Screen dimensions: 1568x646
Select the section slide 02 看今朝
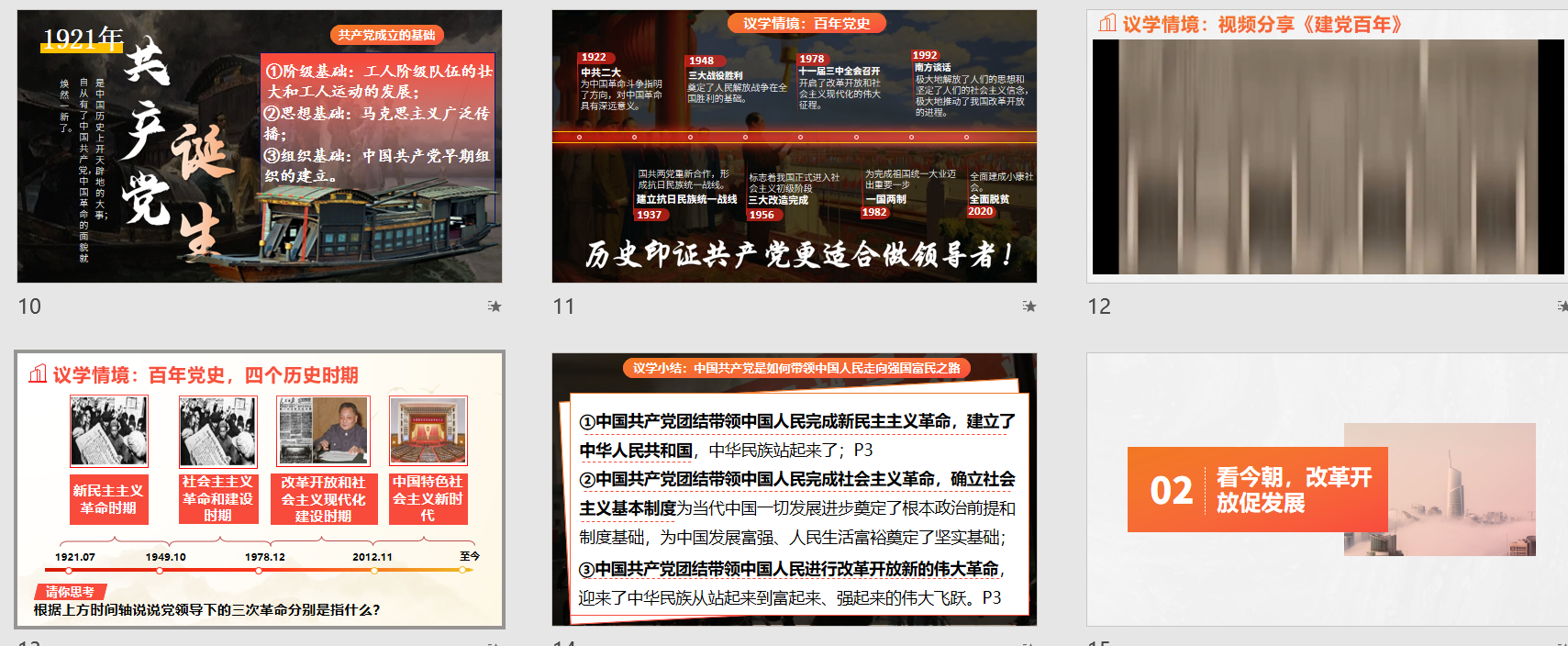coord(1327,490)
